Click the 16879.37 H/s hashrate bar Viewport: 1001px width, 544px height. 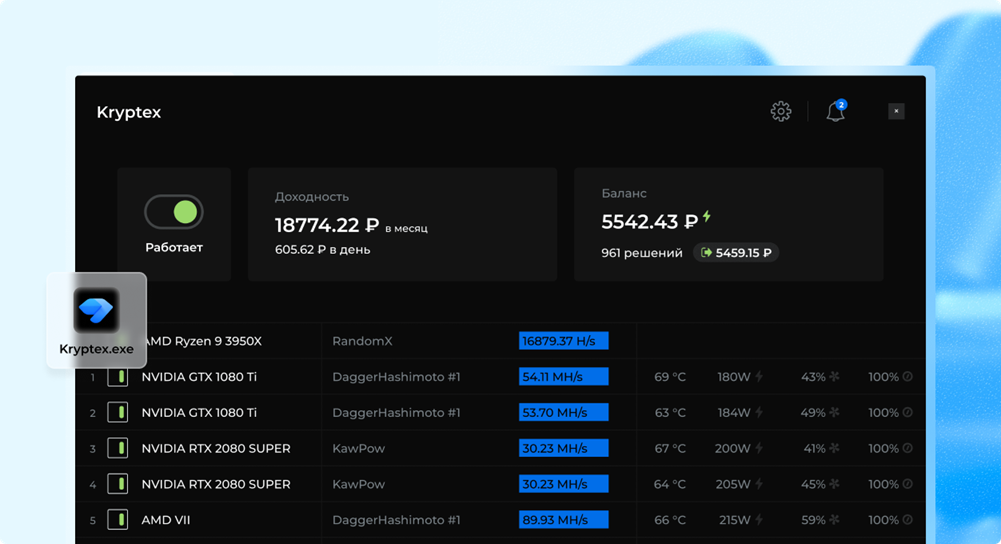tap(563, 341)
